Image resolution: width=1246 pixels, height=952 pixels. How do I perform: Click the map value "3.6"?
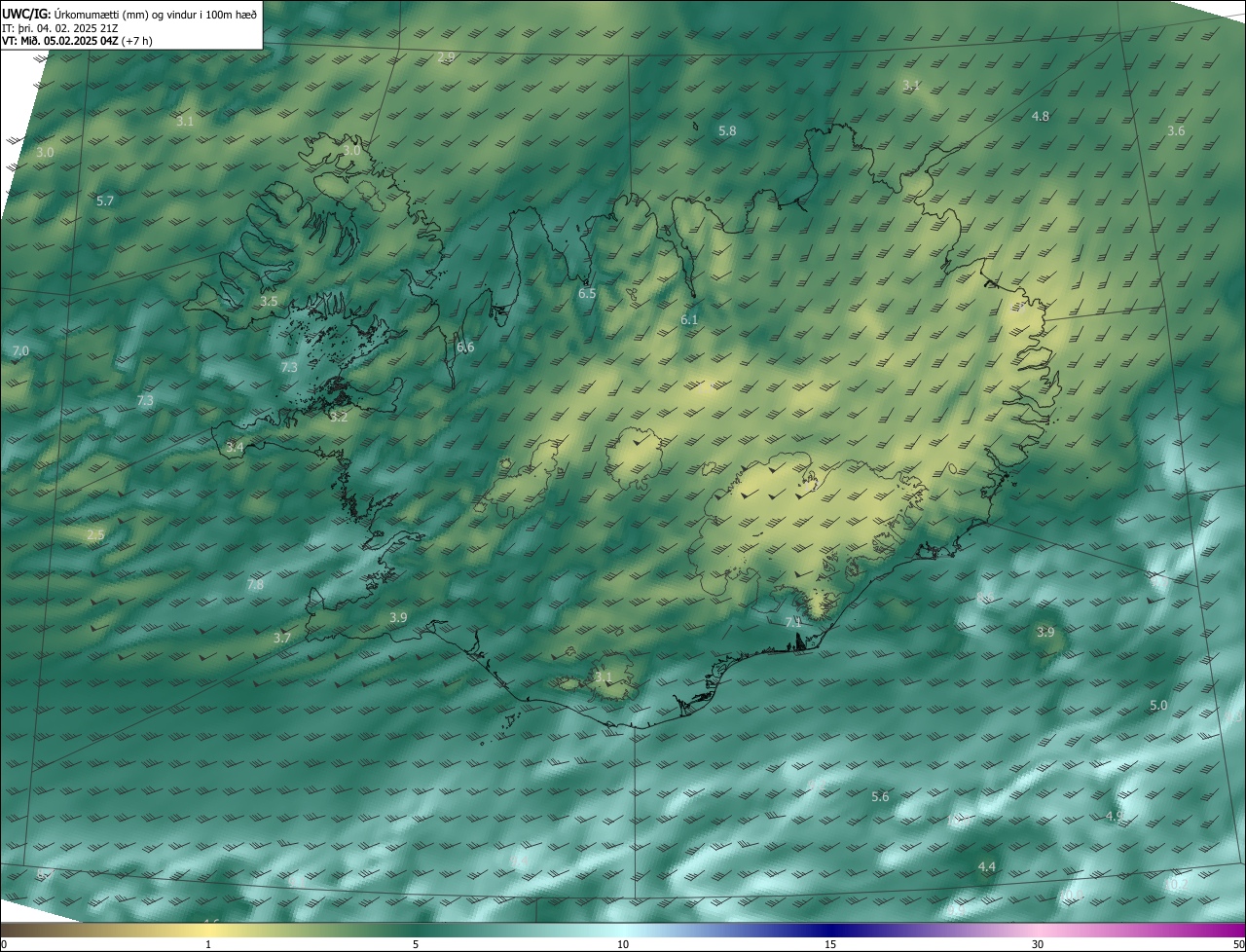pos(1176,130)
